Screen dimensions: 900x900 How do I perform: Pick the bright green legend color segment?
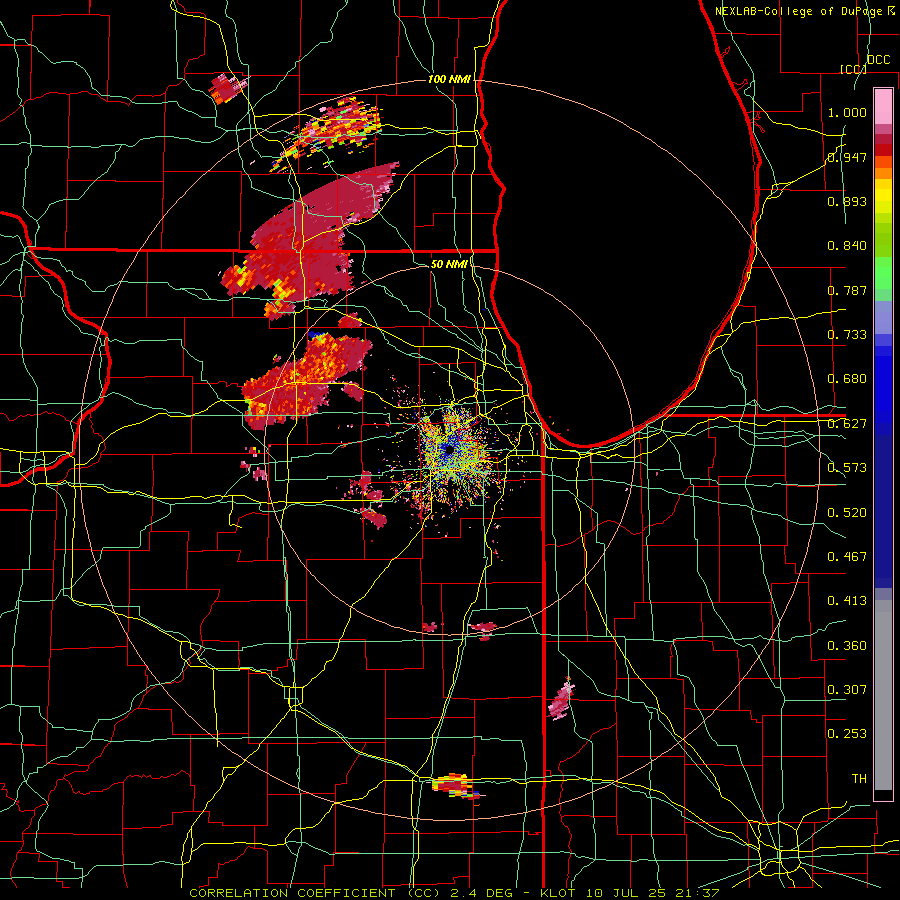pos(883,274)
